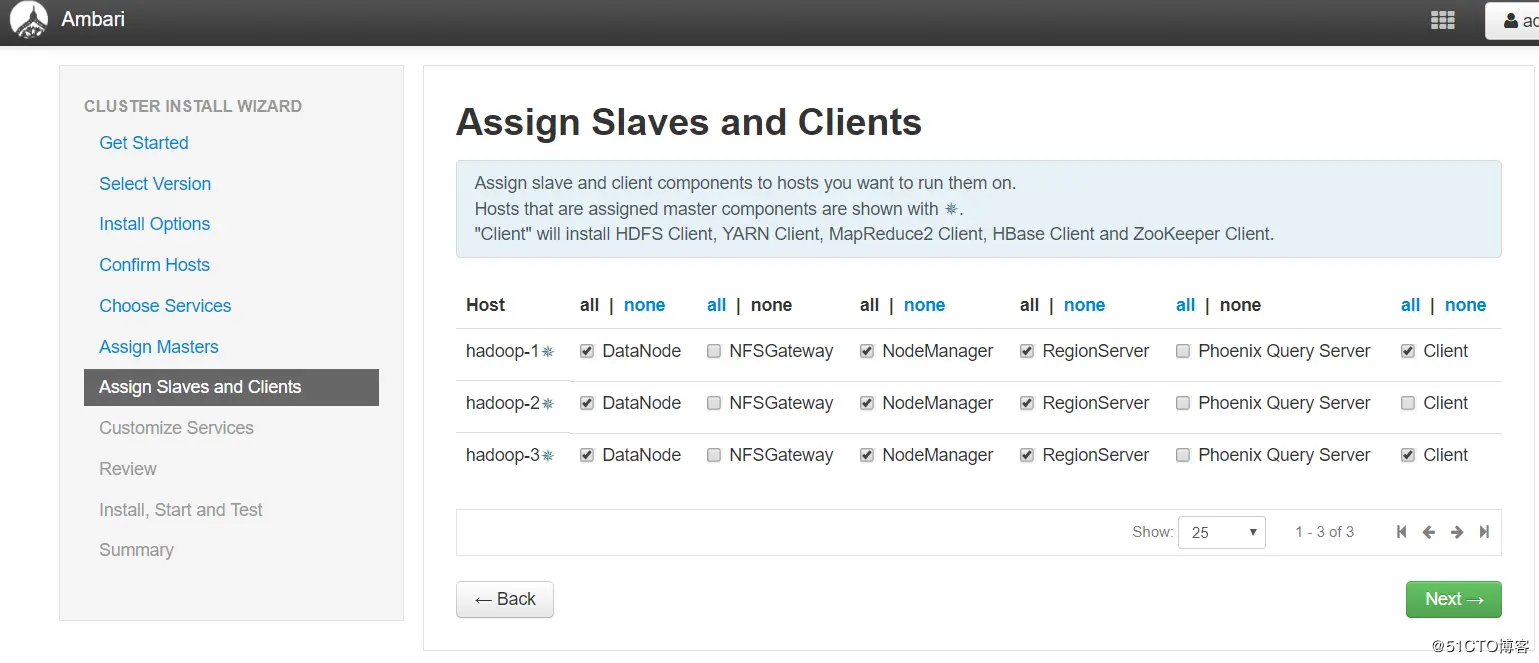Go to next page arrow icon
The height and width of the screenshot is (663, 1539).
pos(1457,532)
